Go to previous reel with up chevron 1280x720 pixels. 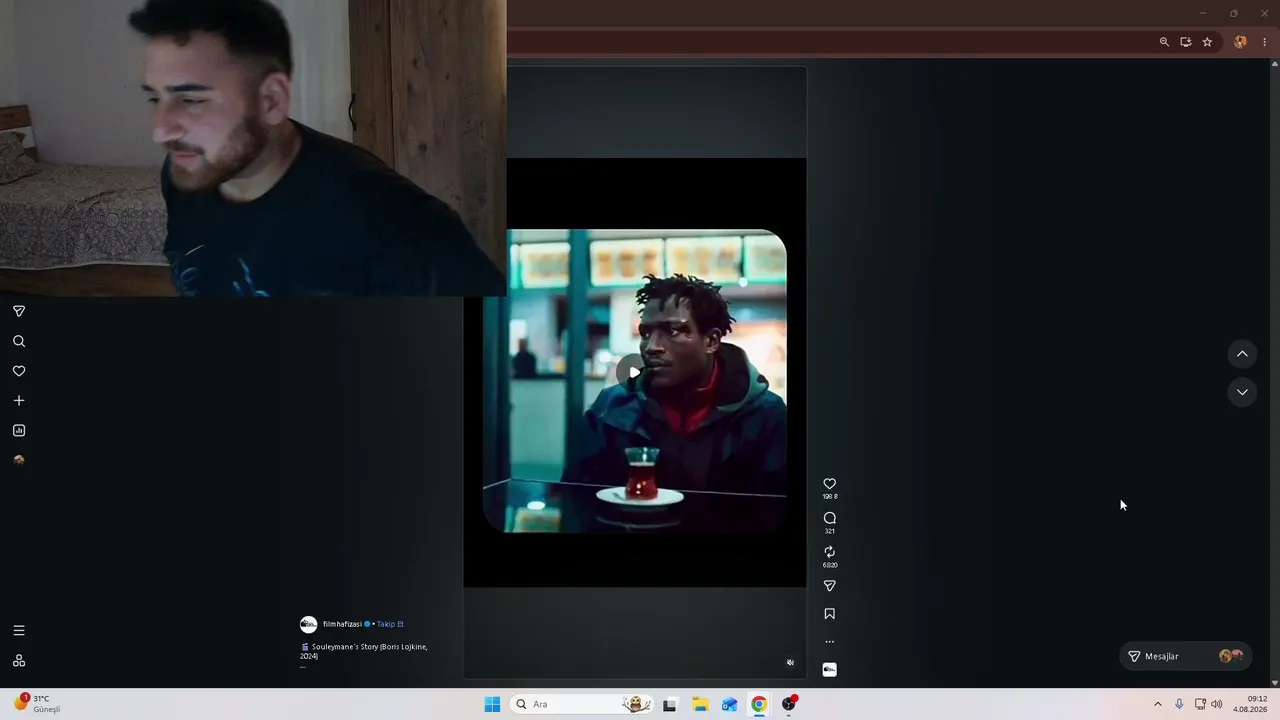point(1242,354)
